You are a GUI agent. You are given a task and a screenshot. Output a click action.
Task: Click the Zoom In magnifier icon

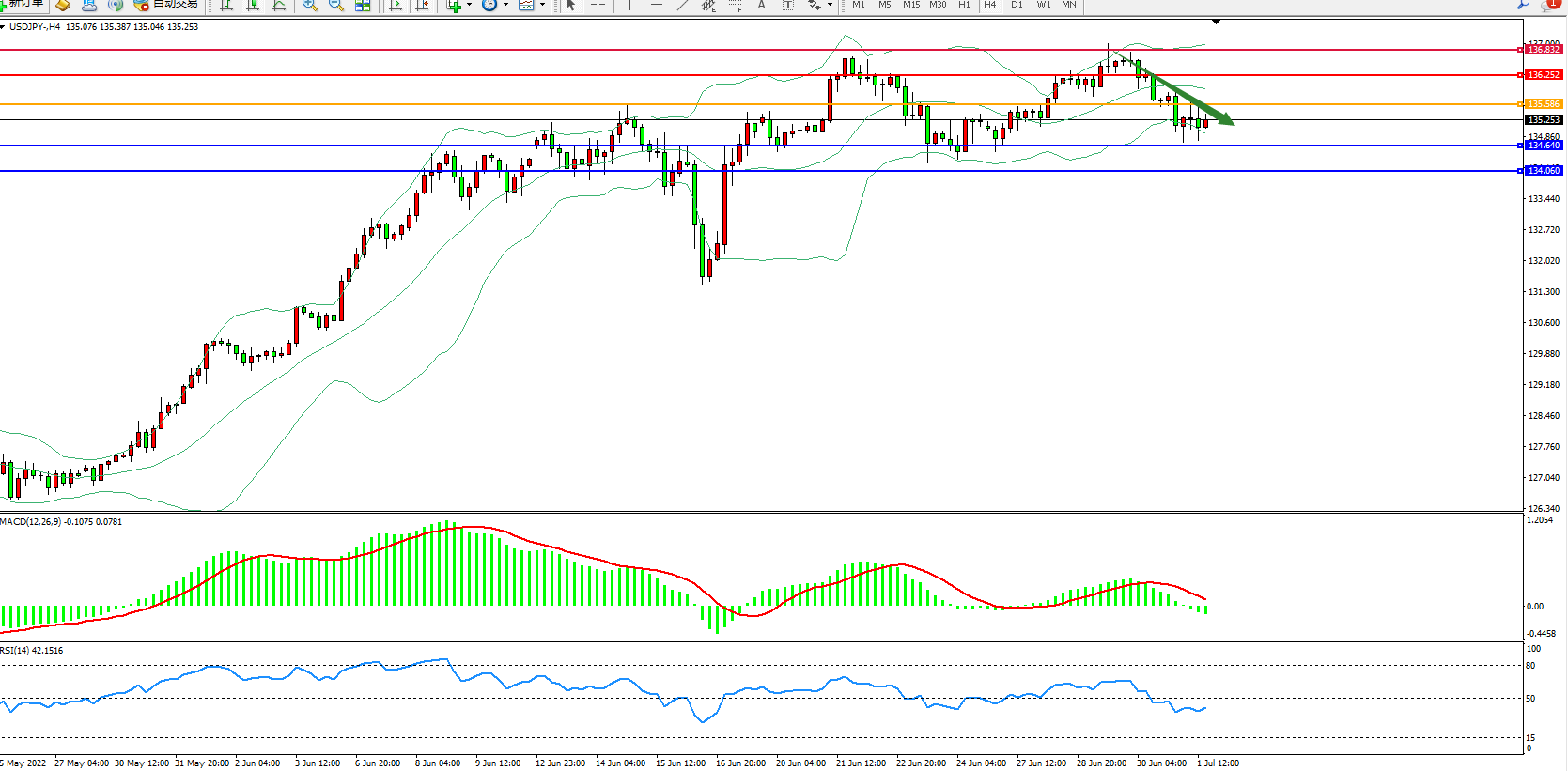pyautogui.click(x=309, y=5)
